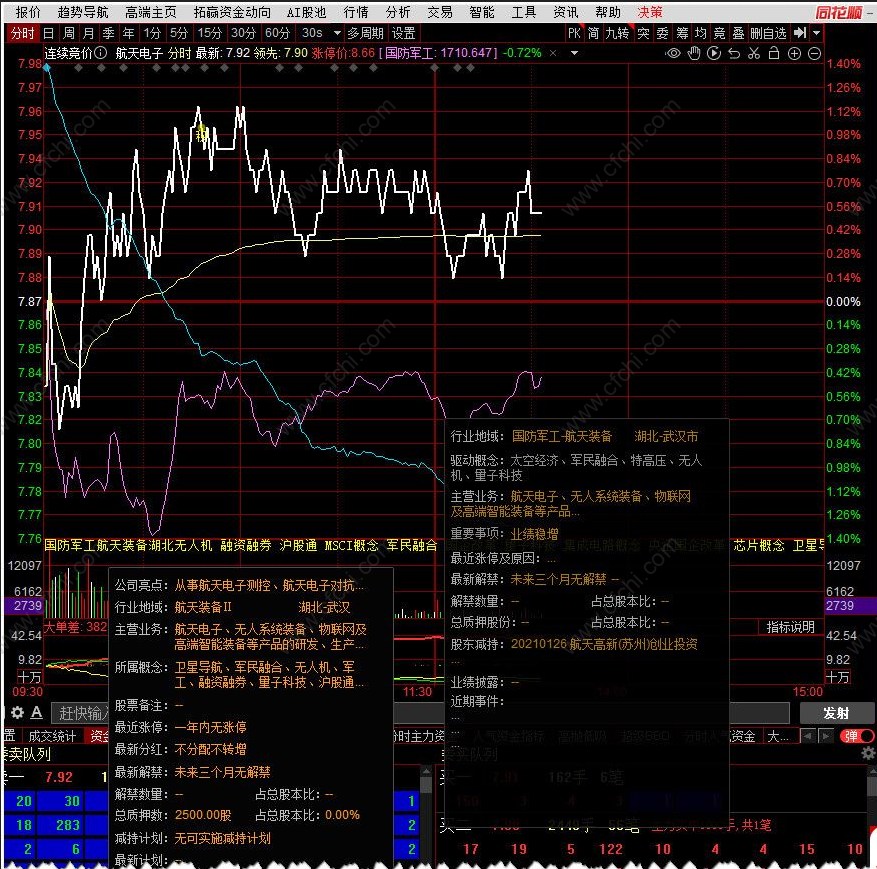The height and width of the screenshot is (869, 877).
Task: Select the 年 yearly period tab
Action: pyautogui.click(x=129, y=34)
